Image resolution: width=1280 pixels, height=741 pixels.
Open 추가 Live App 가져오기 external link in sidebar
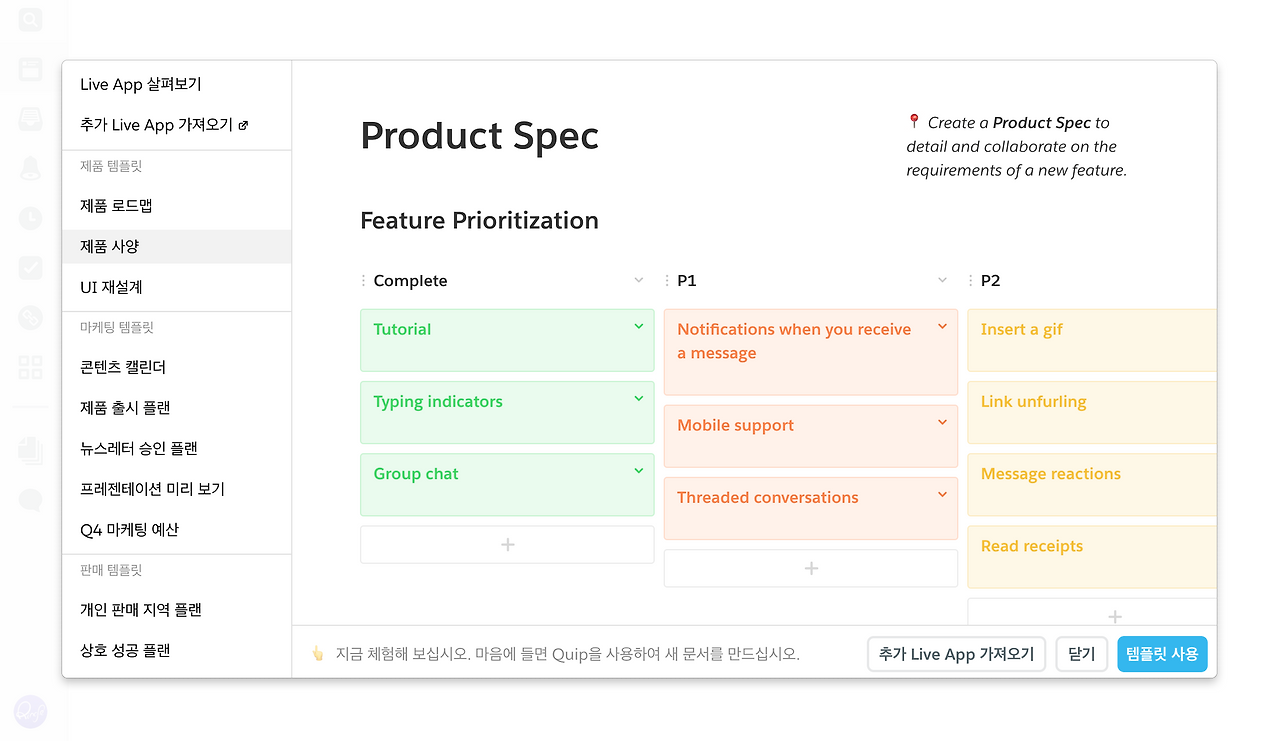click(164, 125)
